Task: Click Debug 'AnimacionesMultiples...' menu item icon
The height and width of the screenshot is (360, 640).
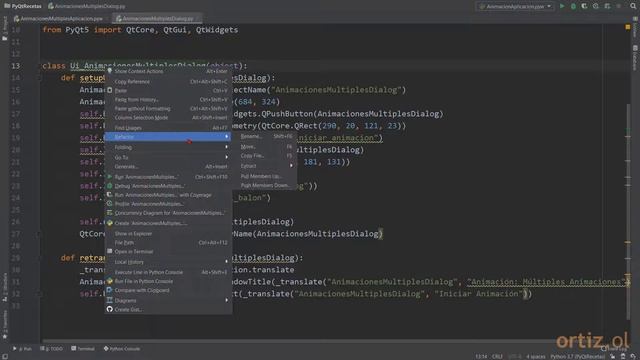Action: tap(109, 186)
